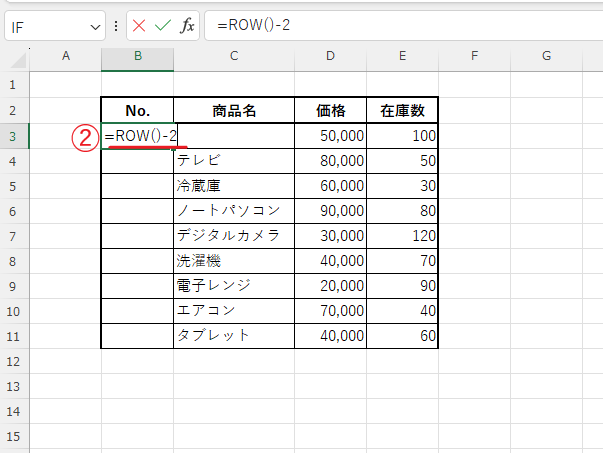This screenshot has height=453, width=603.
Task: Click the formula bar text =ROW()-2
Action: pos(253,25)
